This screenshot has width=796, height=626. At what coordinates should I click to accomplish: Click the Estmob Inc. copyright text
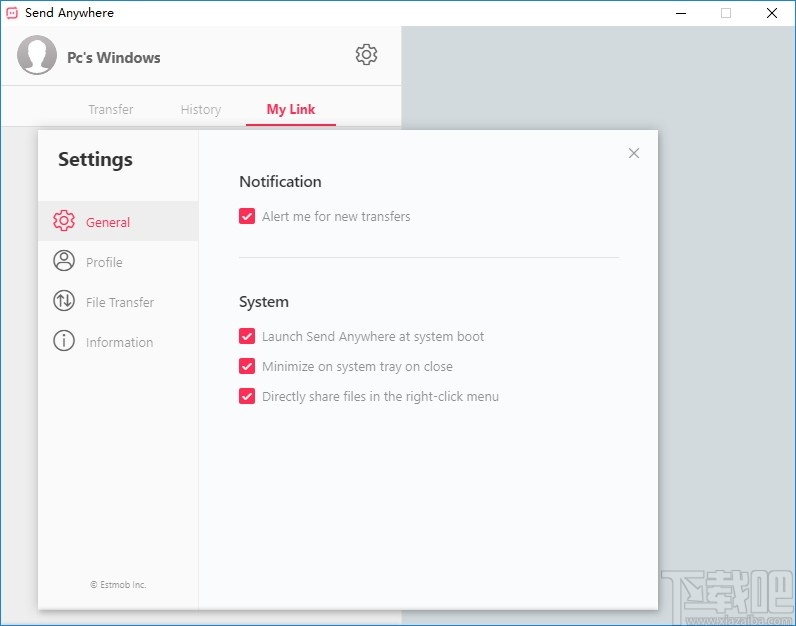pyautogui.click(x=118, y=584)
